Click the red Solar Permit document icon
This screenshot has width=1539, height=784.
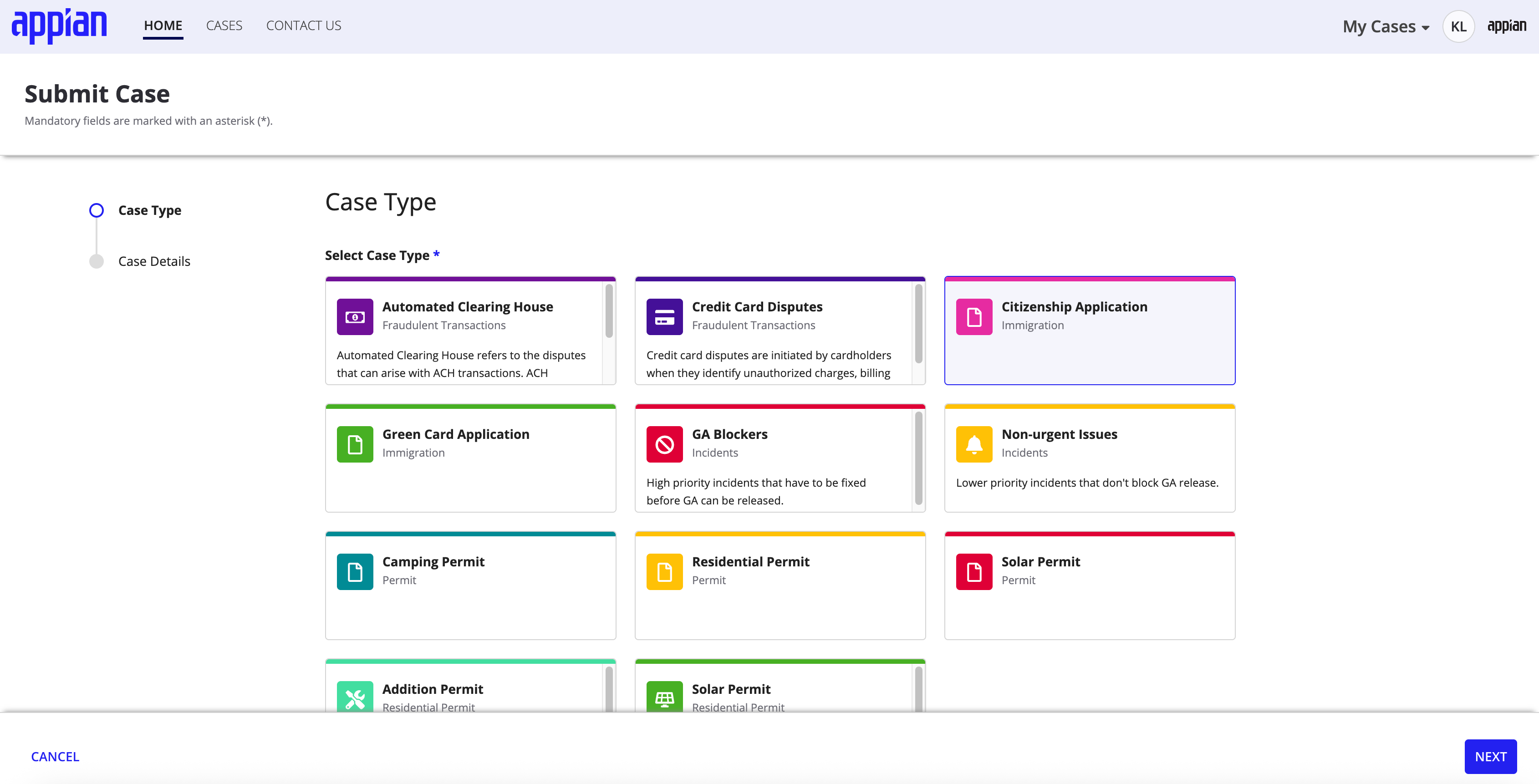coord(974,572)
